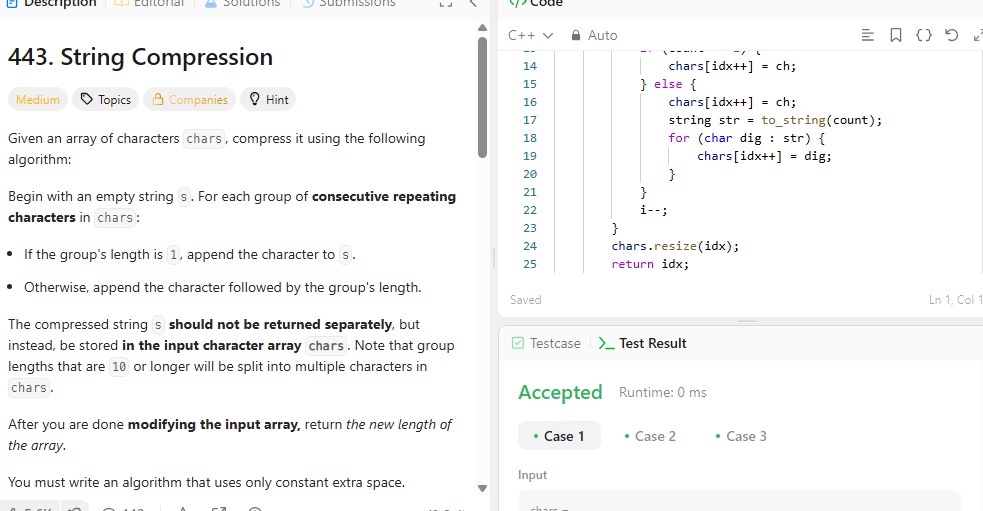Click line number 20 in the gutter
Screen dimensions: 983x511
[530, 174]
